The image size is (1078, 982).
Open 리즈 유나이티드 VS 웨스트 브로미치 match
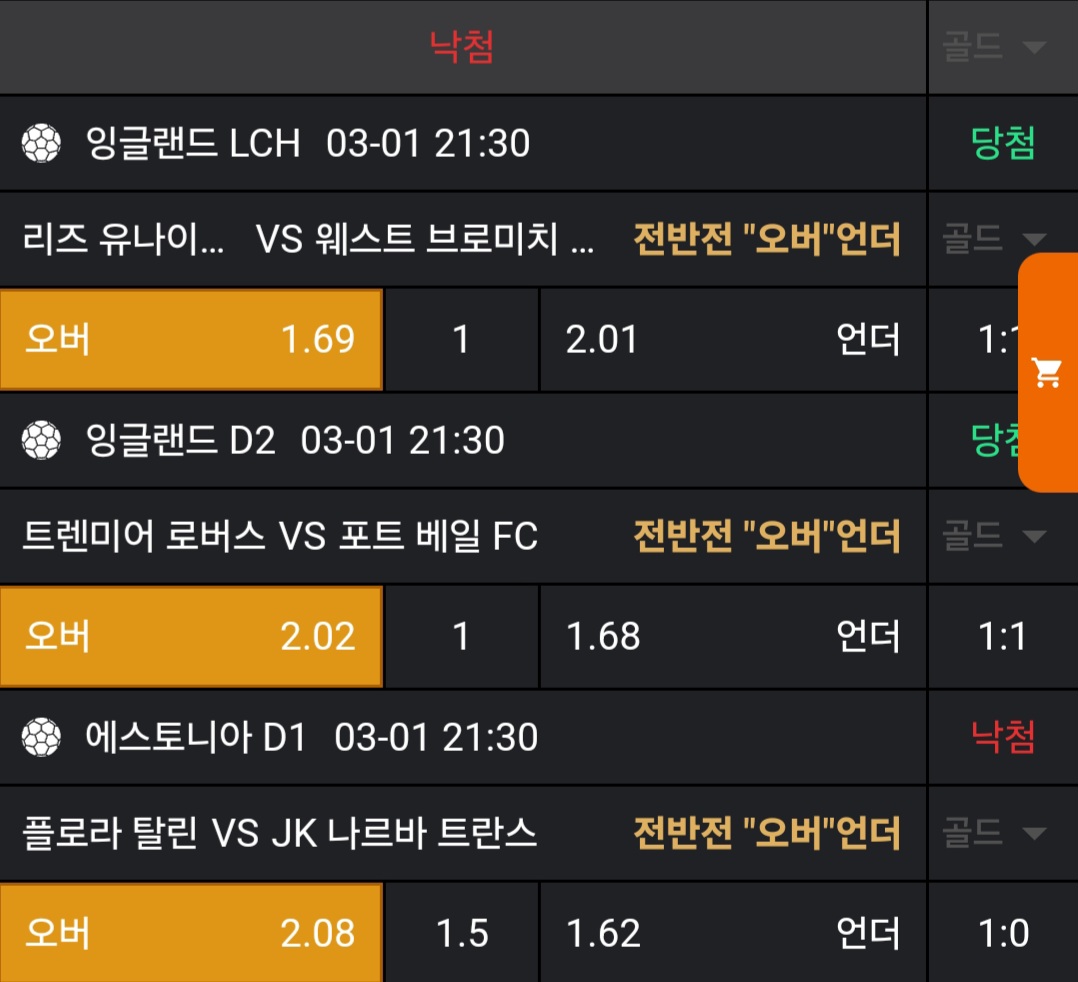[308, 239]
